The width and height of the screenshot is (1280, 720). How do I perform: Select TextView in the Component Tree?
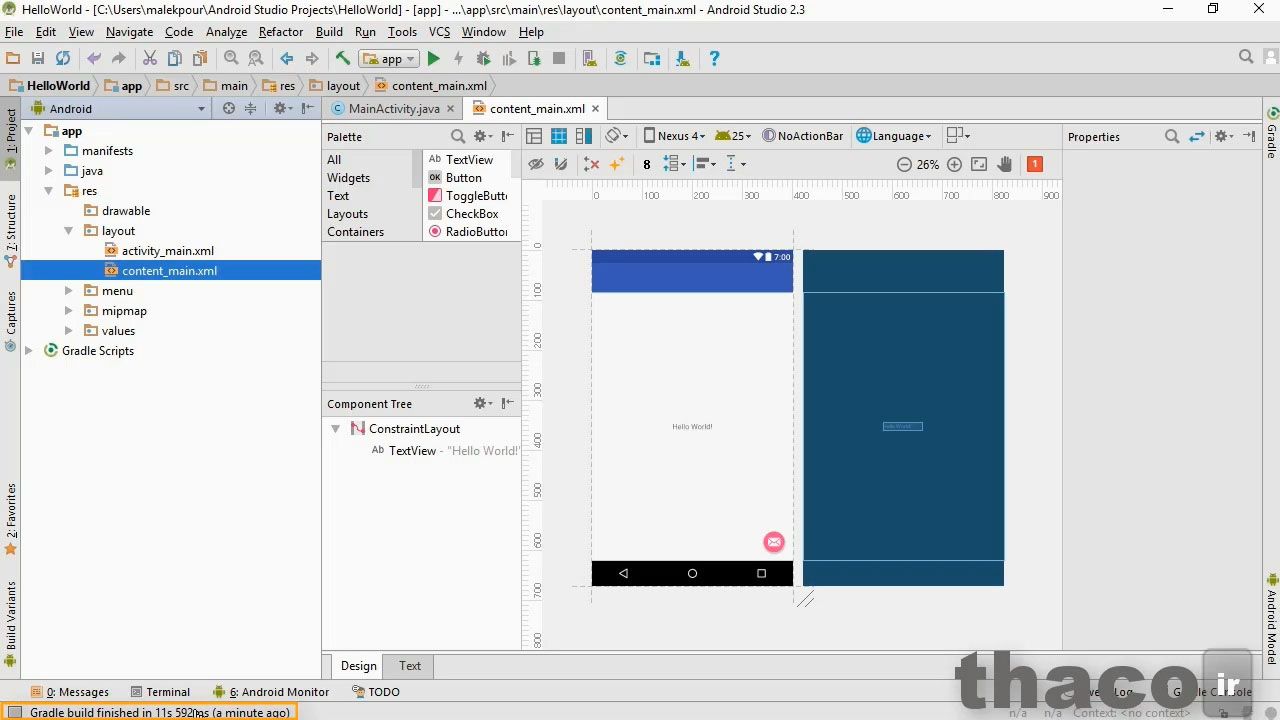point(412,451)
